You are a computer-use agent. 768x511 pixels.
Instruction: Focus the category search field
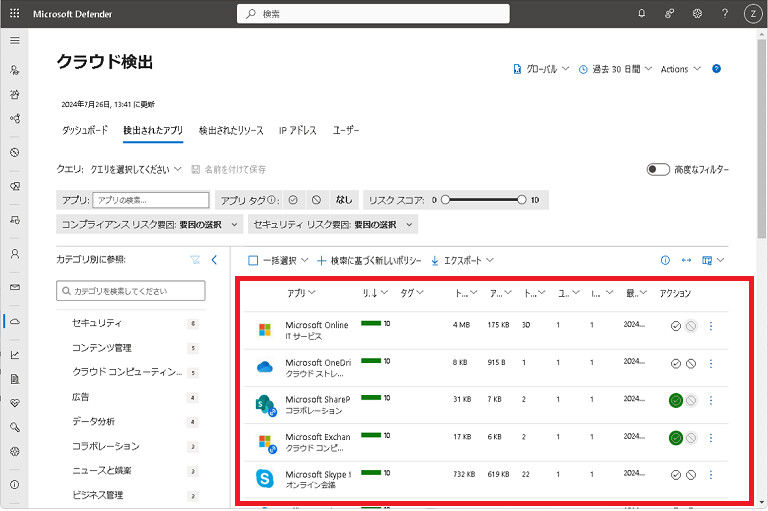[x=131, y=291]
